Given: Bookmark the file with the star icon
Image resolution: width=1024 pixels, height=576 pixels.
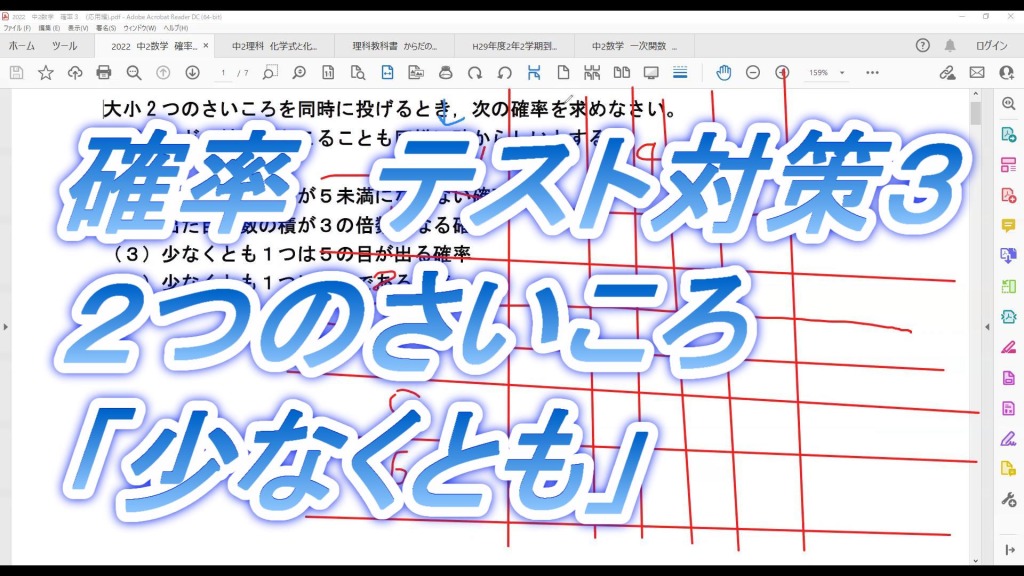Looking at the screenshot, I should (x=46, y=73).
